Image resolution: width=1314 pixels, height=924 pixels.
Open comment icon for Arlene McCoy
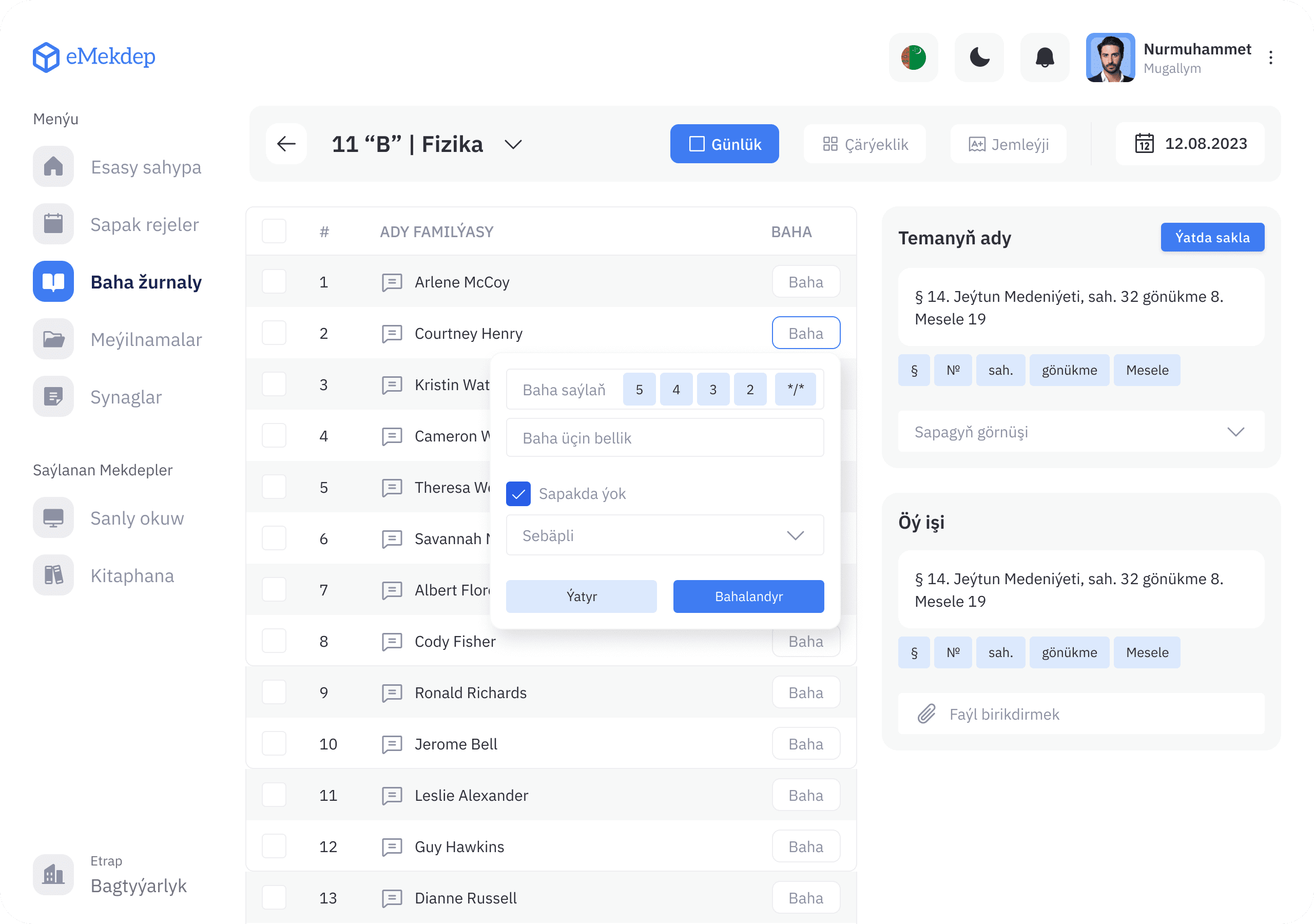pos(392,282)
